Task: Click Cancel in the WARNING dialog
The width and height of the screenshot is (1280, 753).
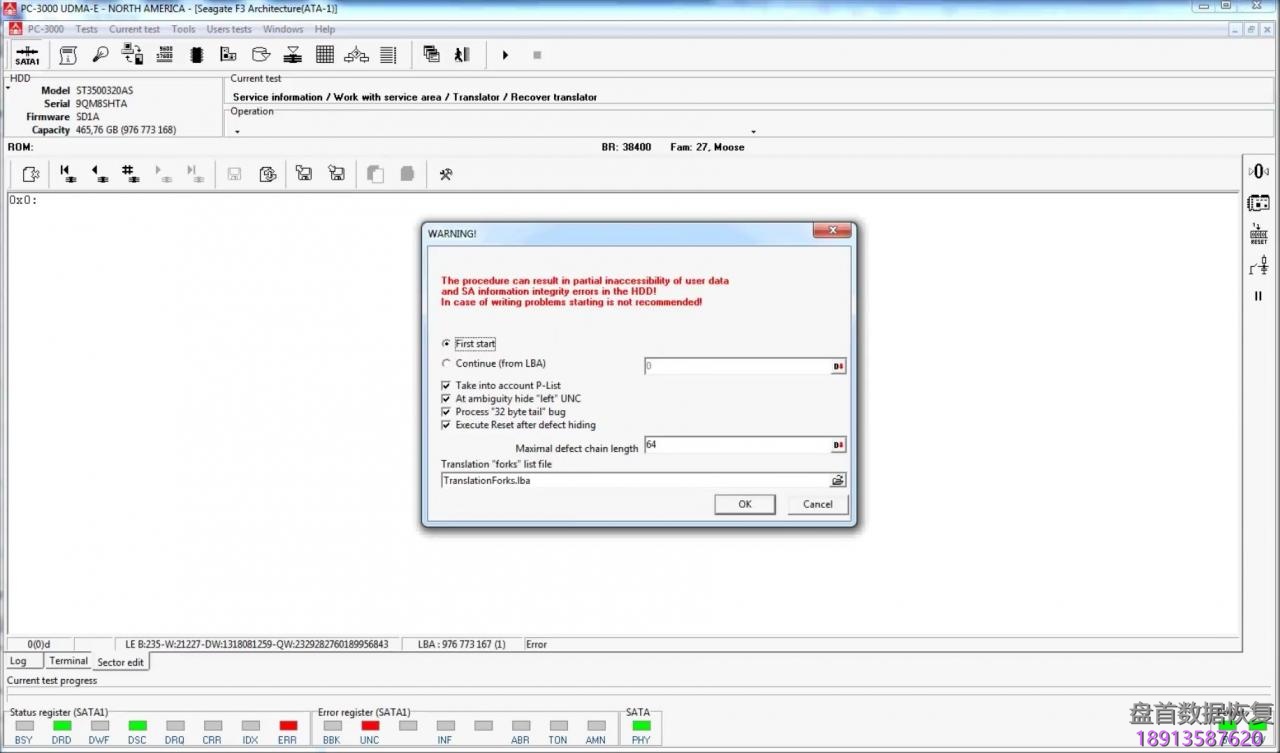Action: click(817, 504)
